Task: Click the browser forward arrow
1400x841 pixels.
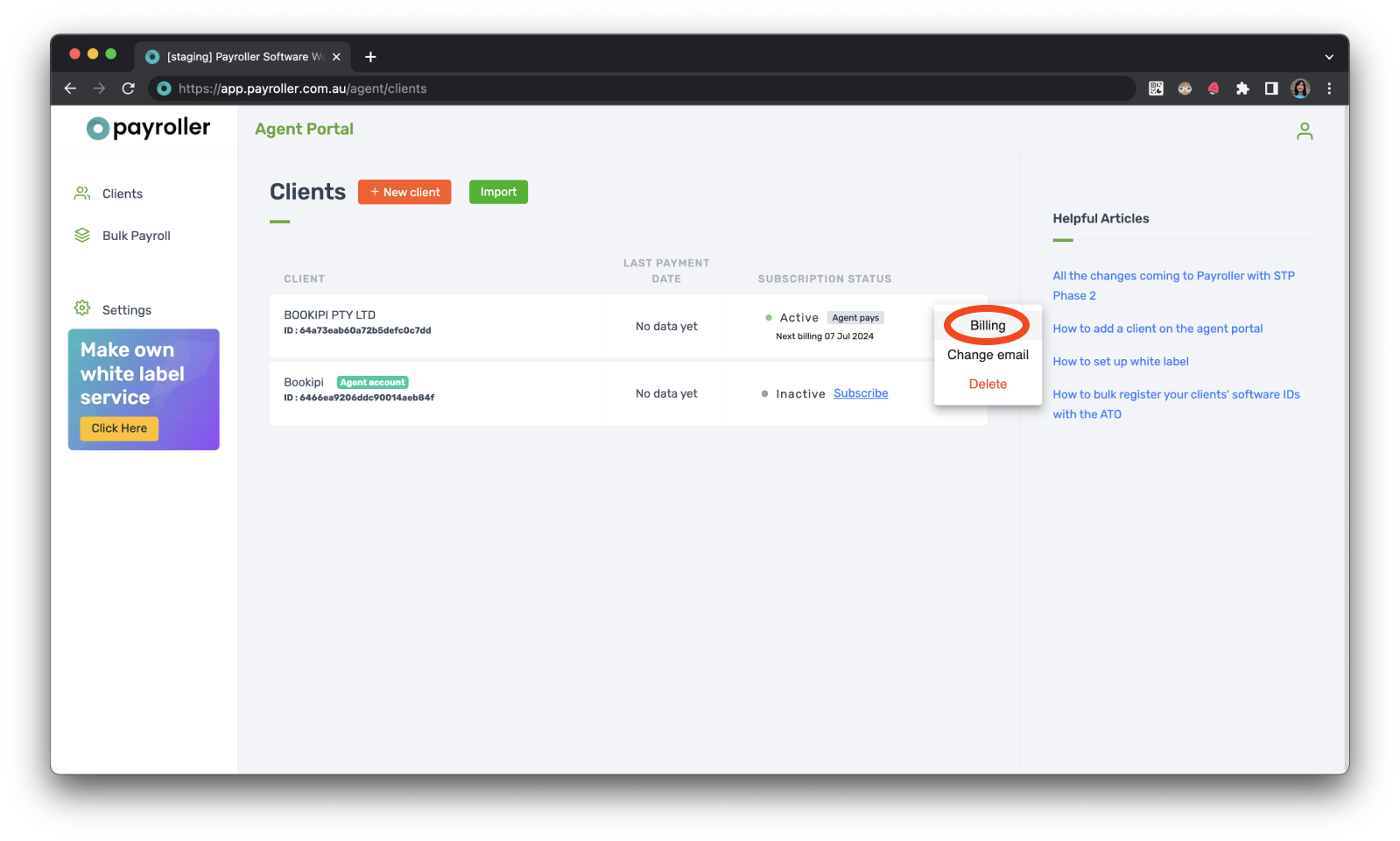Action: pos(99,88)
